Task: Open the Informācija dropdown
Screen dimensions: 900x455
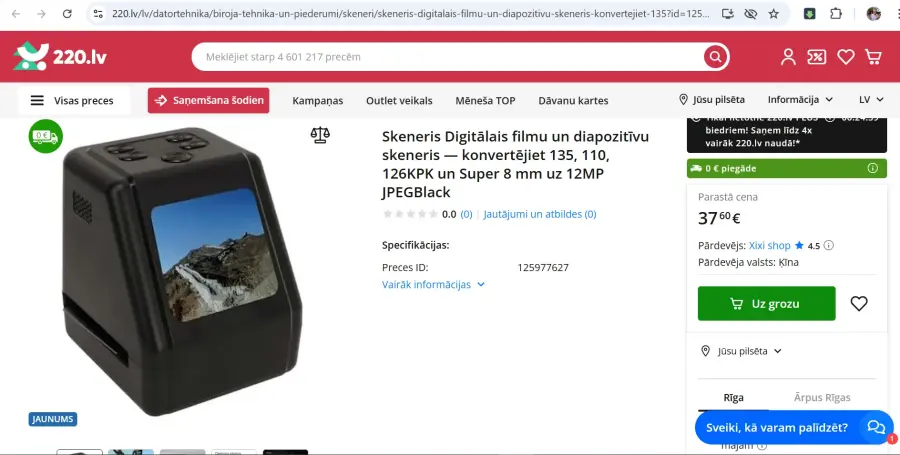Action: click(800, 100)
